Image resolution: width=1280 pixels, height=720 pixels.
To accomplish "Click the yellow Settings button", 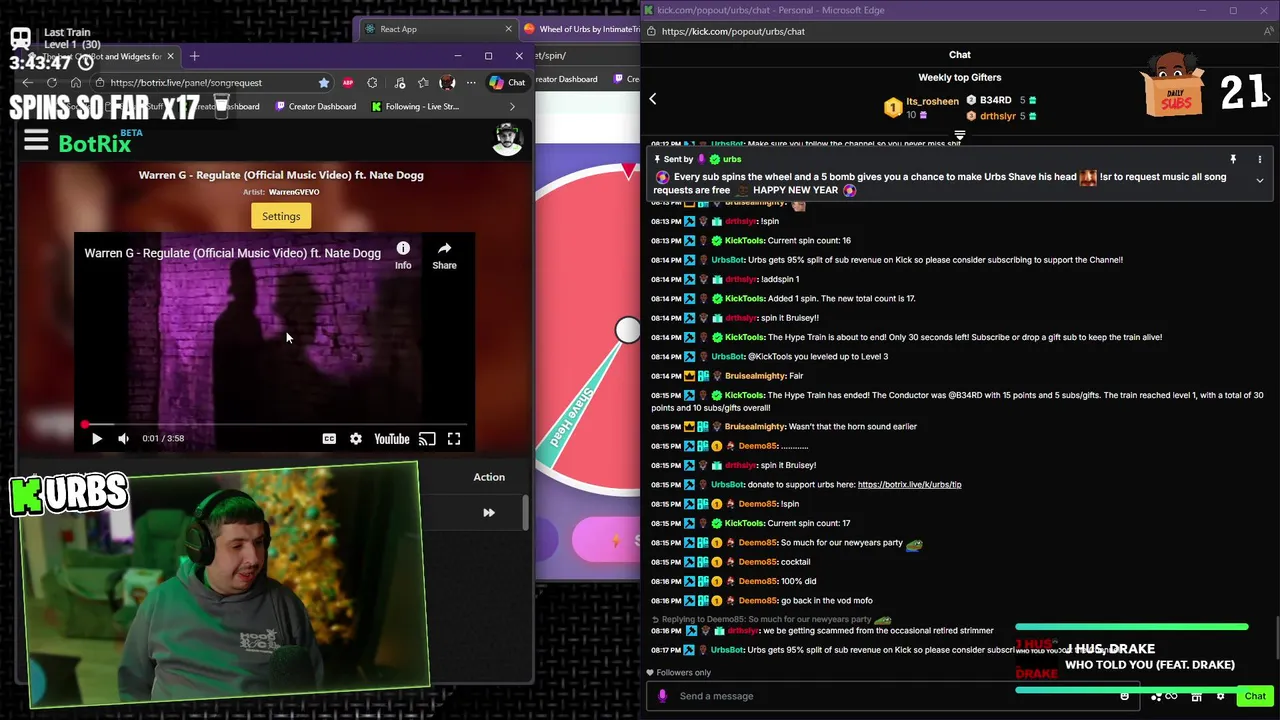I will coord(281,216).
